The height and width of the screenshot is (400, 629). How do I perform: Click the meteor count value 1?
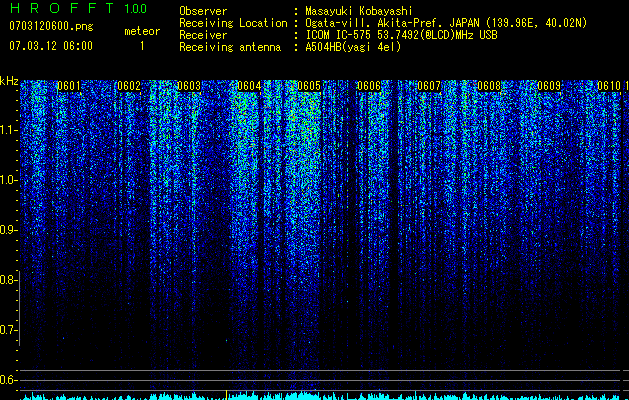(x=142, y=46)
